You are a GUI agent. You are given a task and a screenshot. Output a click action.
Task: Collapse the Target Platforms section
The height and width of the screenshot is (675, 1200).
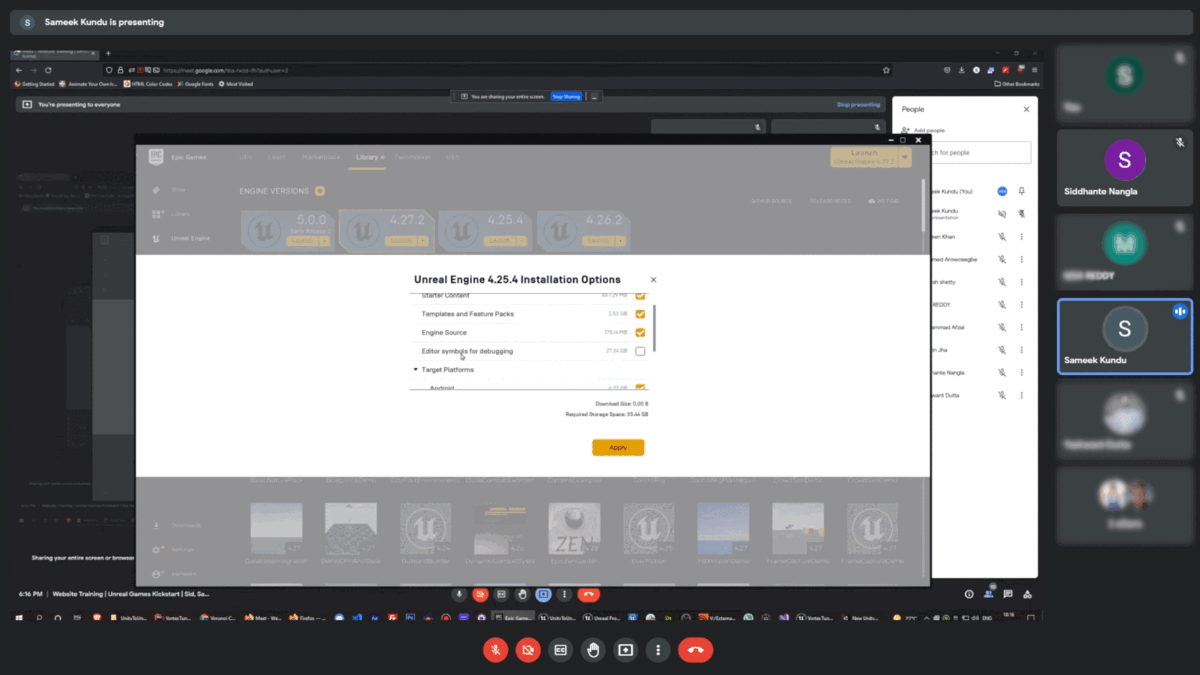click(416, 370)
